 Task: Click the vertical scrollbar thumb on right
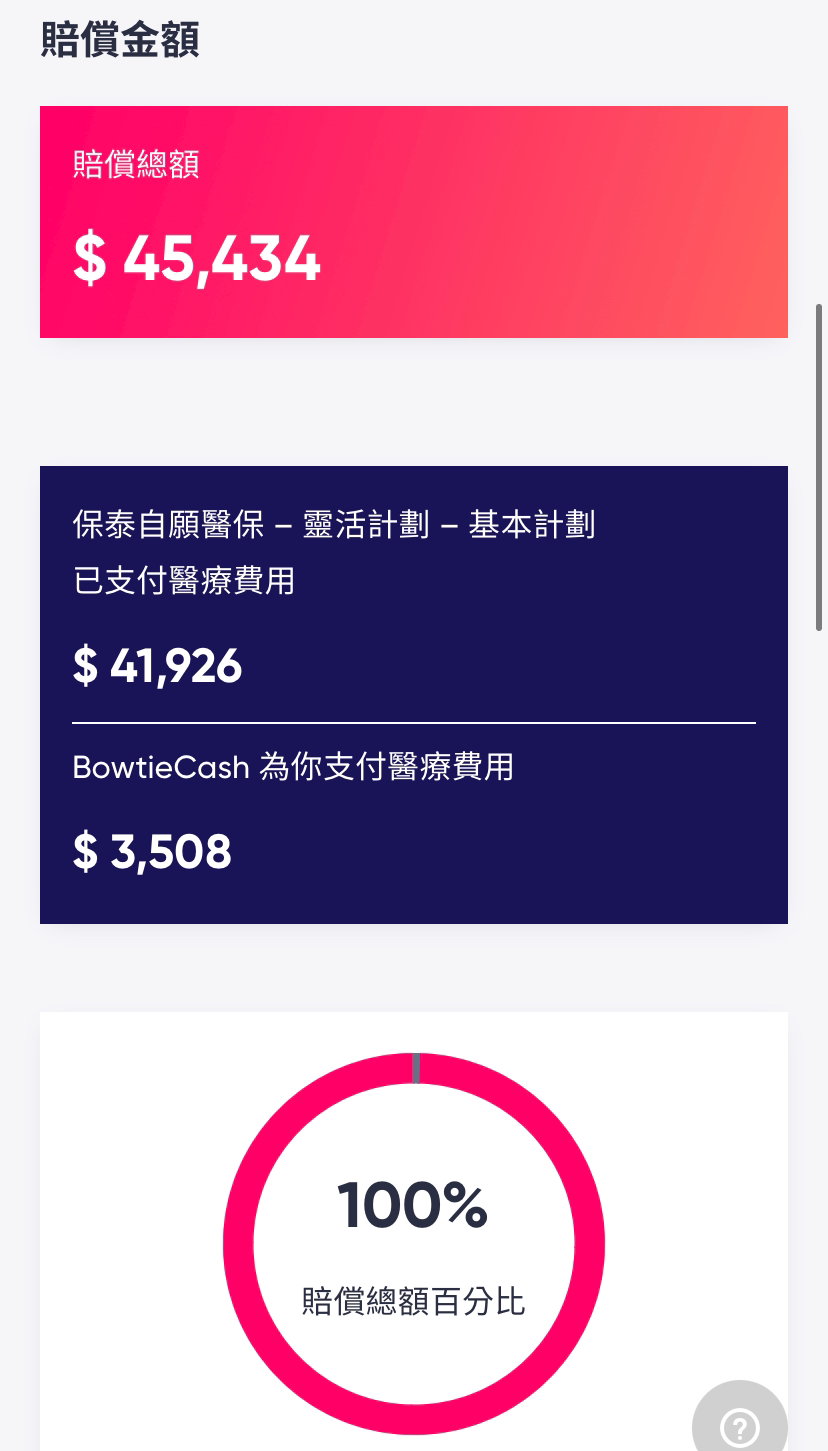(x=820, y=467)
